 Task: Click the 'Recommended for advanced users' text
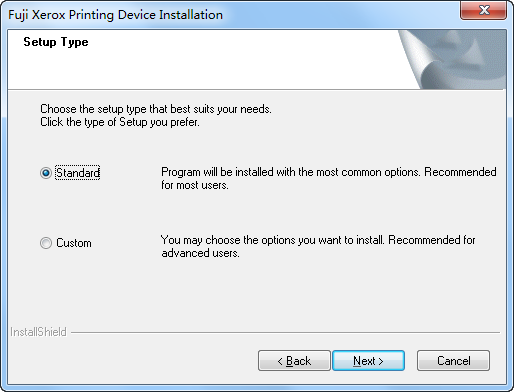(x=319, y=246)
